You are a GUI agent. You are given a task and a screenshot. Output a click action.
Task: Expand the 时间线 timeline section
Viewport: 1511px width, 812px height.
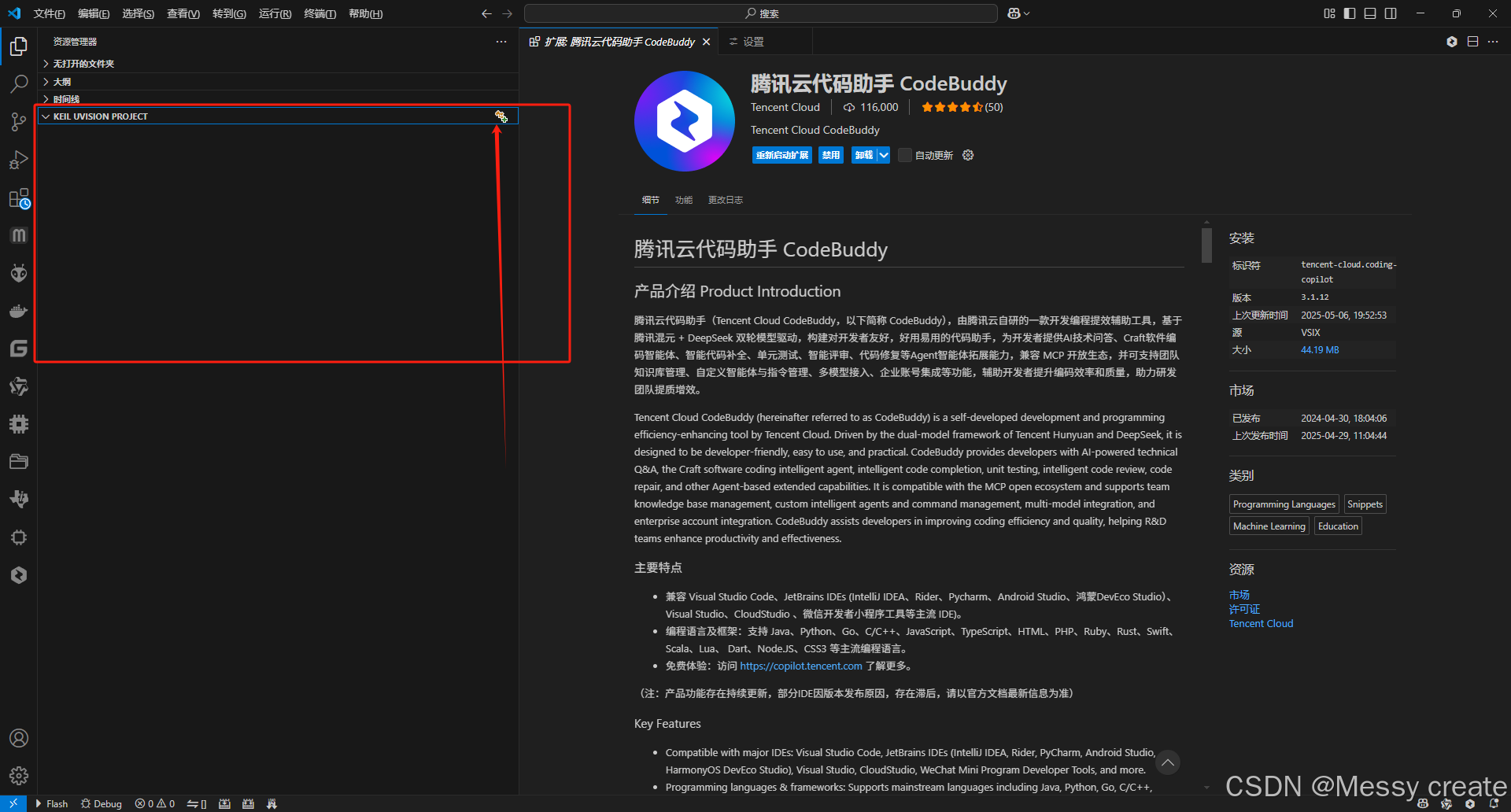[x=278, y=99]
